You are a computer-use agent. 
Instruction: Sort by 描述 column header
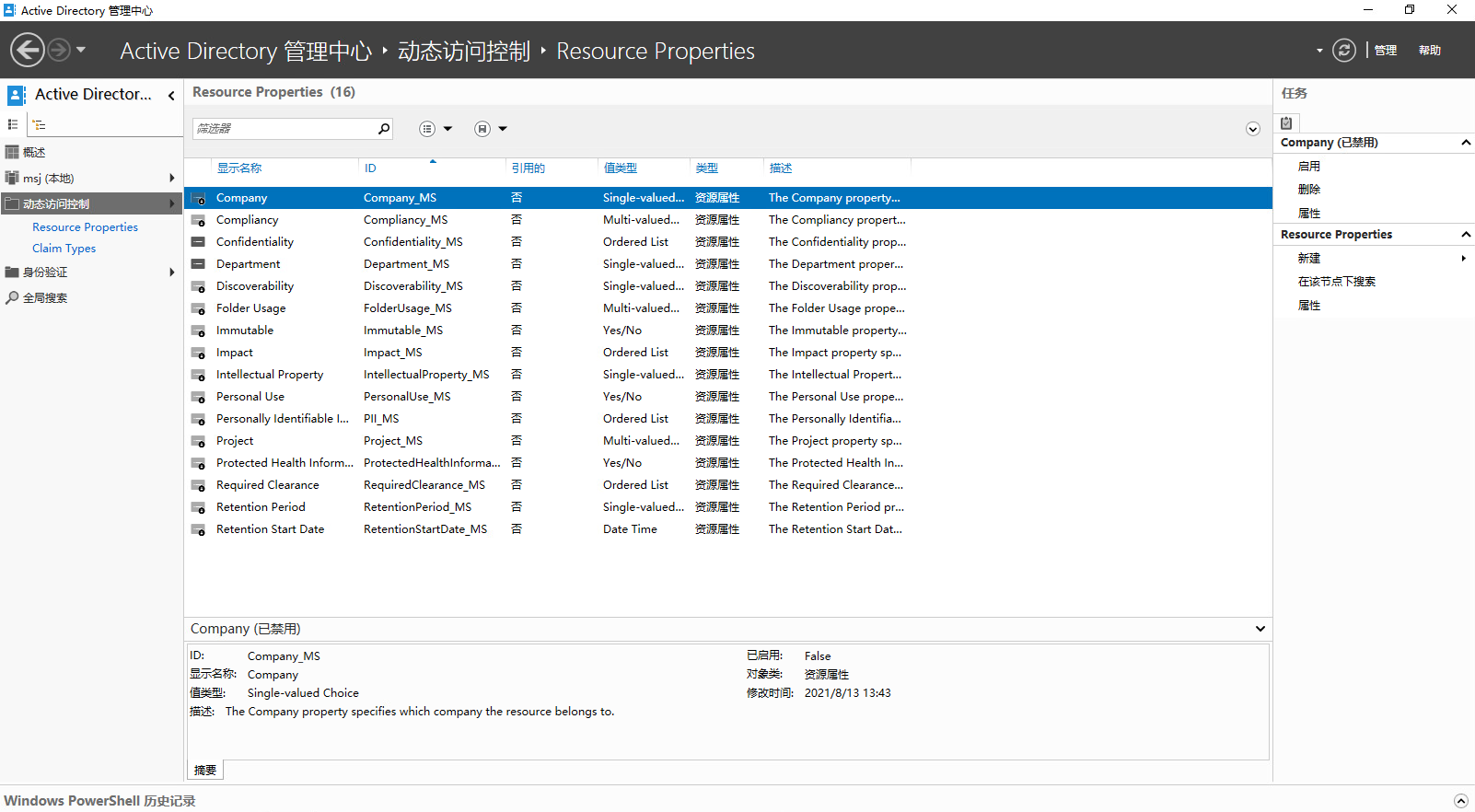click(781, 168)
